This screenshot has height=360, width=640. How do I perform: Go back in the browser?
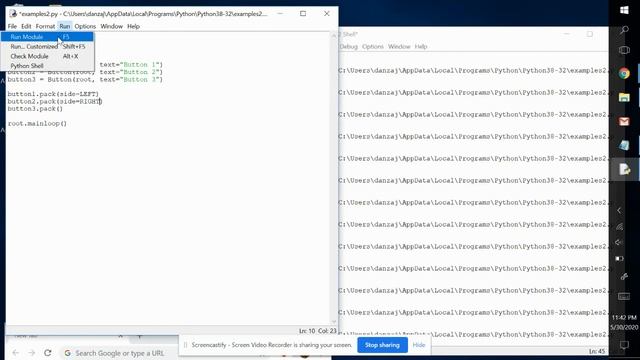coord(16,353)
